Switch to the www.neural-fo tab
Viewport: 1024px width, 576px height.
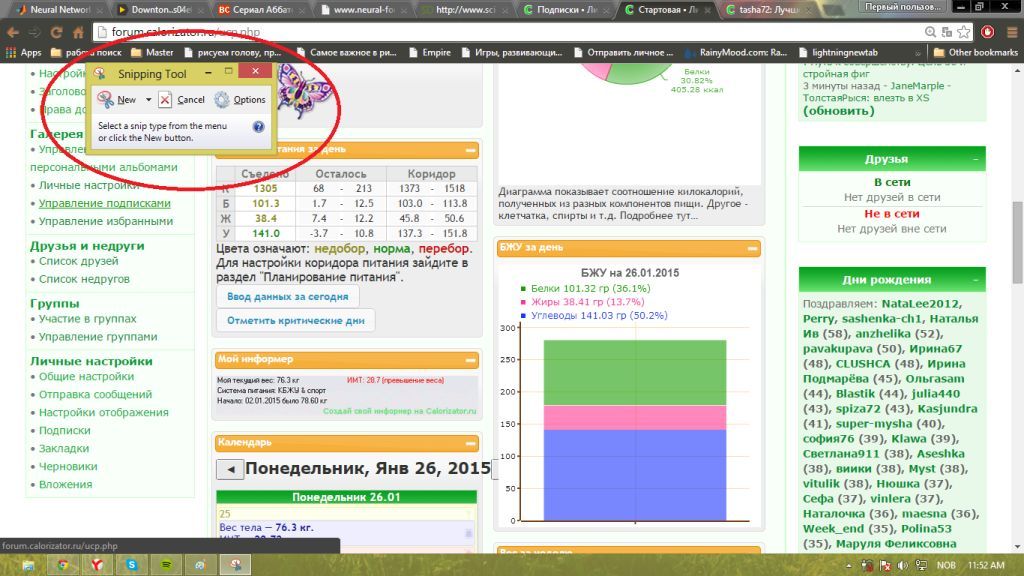[x=363, y=9]
